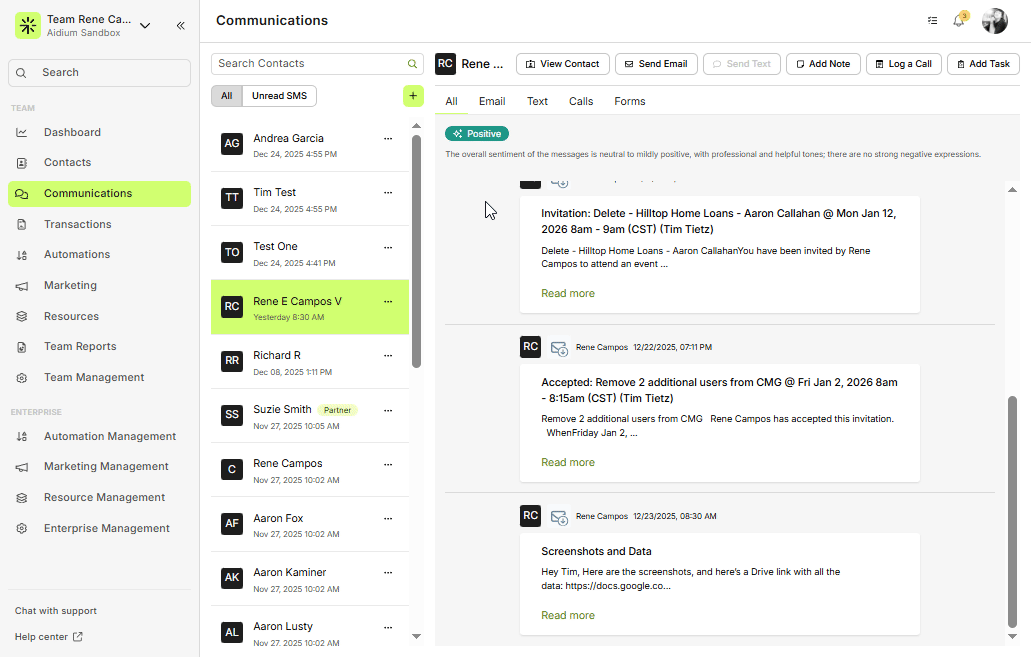1031x657 pixels.
Task: Switch to the Email tab
Action: click(491, 101)
